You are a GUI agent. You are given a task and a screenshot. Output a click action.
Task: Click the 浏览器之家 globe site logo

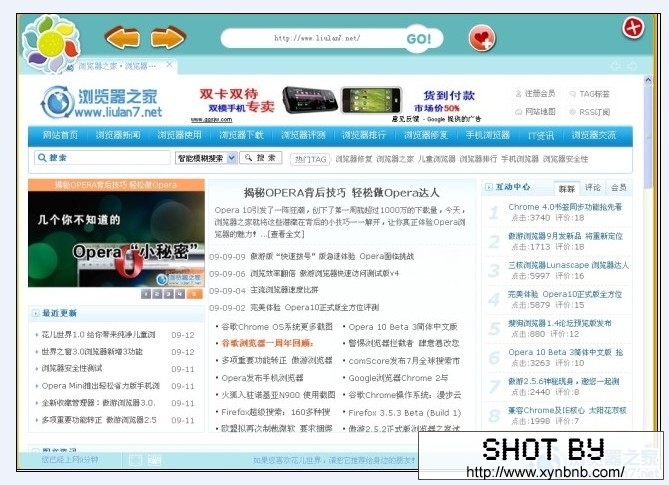pyautogui.click(x=102, y=102)
